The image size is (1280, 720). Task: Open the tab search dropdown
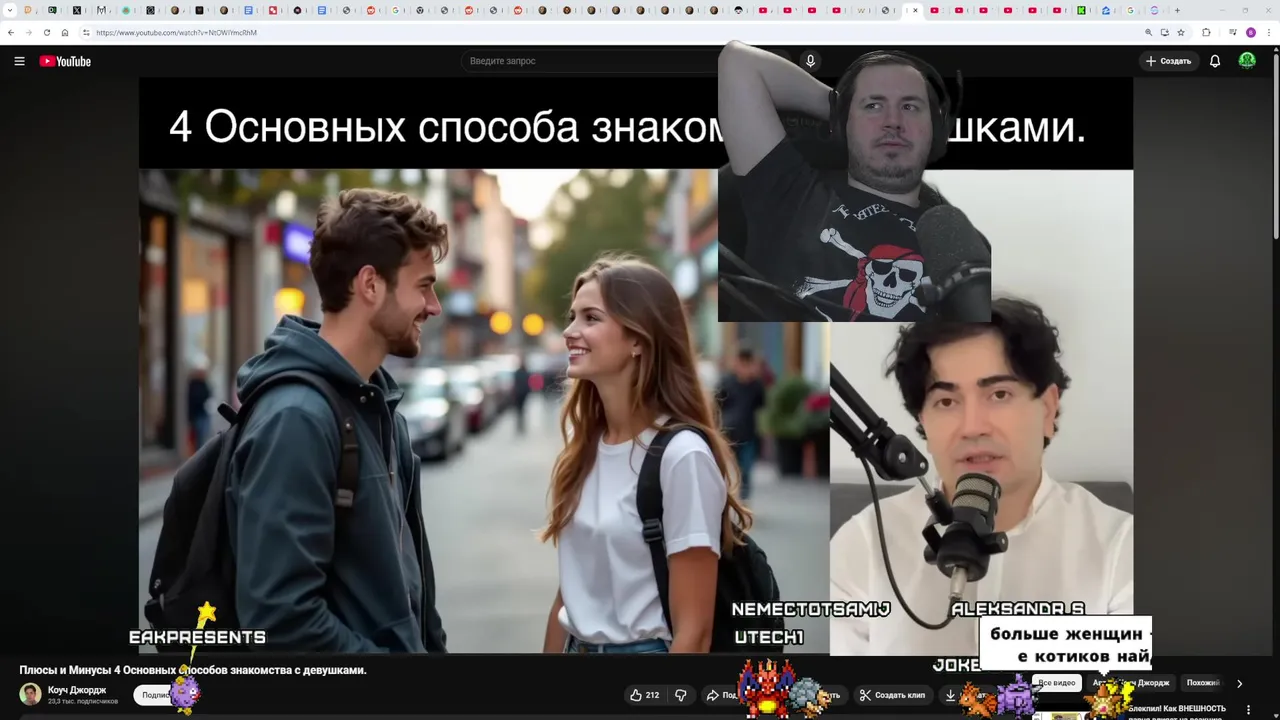(10, 10)
